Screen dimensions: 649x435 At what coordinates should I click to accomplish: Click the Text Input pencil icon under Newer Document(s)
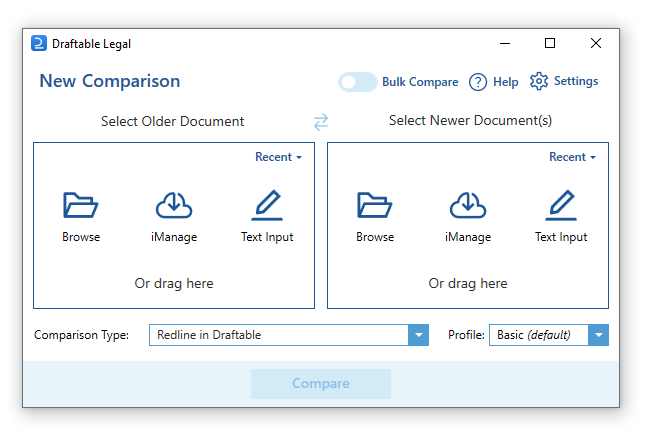tap(561, 205)
